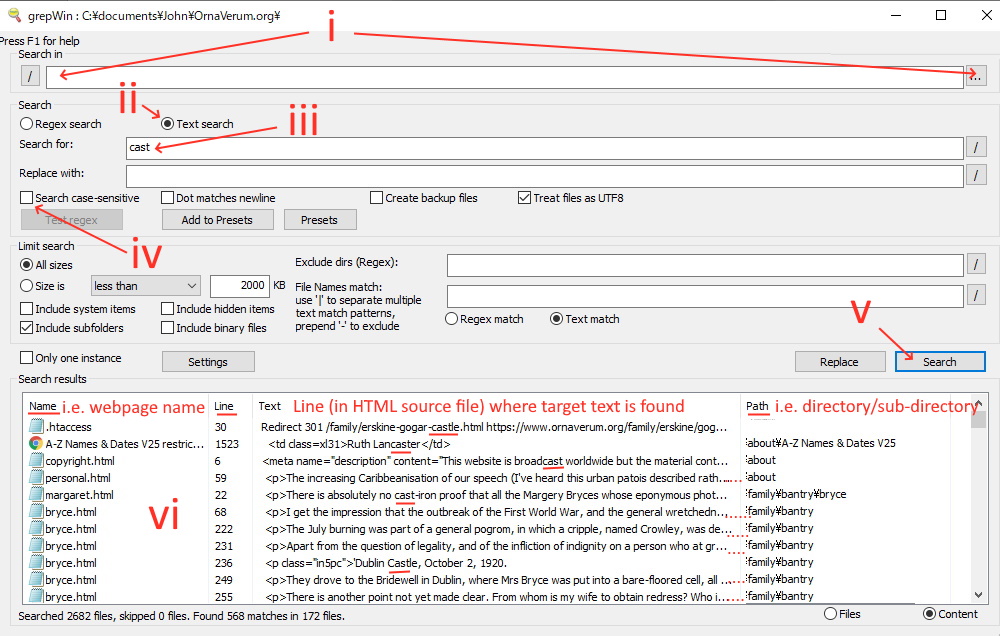The image size is (1000, 636).
Task: Click the slash button beside Search for field
Action: pyautogui.click(x=976, y=147)
